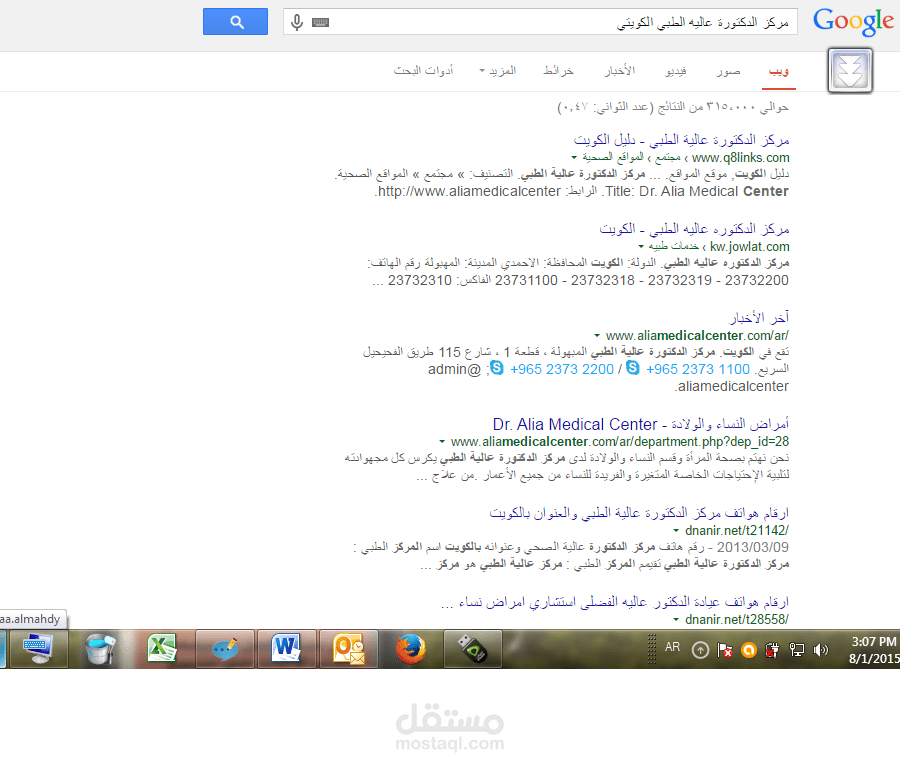The image size is (900, 768).
Task: Click the blue search magnifier button
Action: tap(235, 21)
